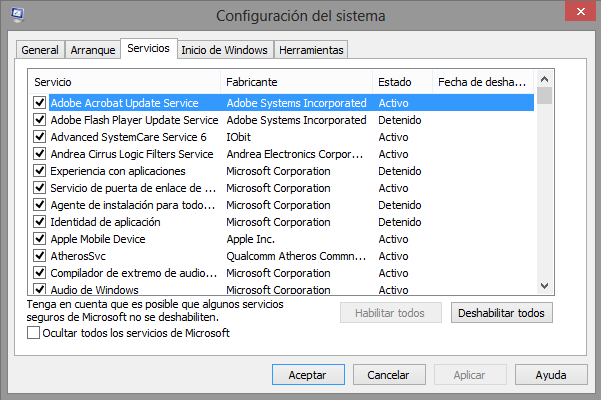Toggle Compilador de extremo de audio checkbox
601x401 pixels.
point(39,273)
